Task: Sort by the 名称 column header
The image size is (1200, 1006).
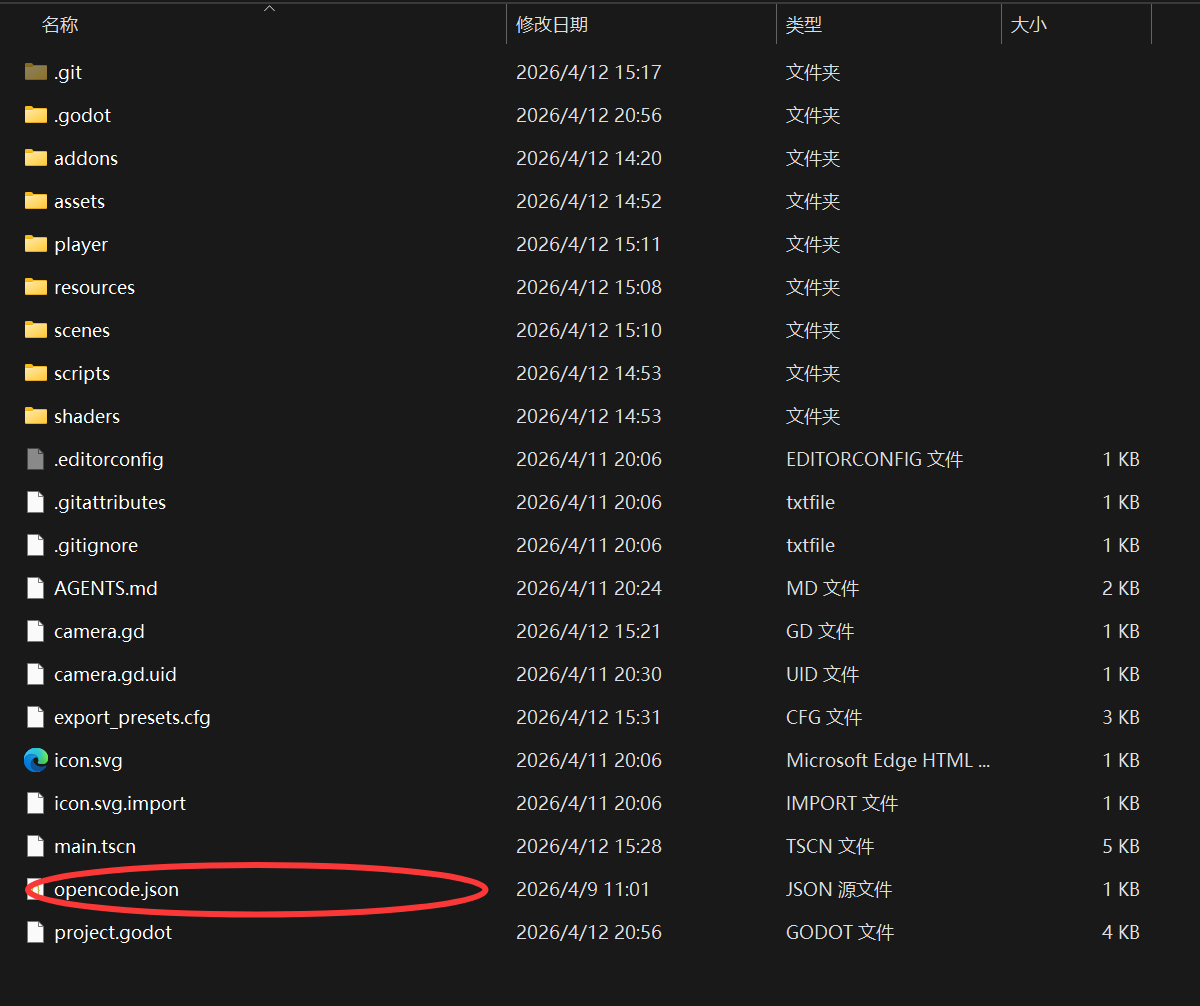Action: click(x=60, y=25)
